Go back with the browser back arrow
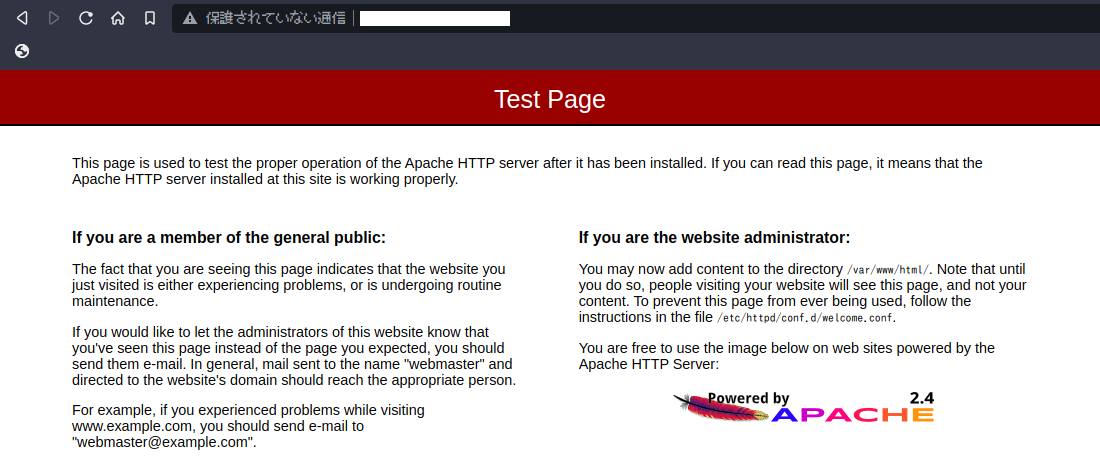 click(x=22, y=18)
